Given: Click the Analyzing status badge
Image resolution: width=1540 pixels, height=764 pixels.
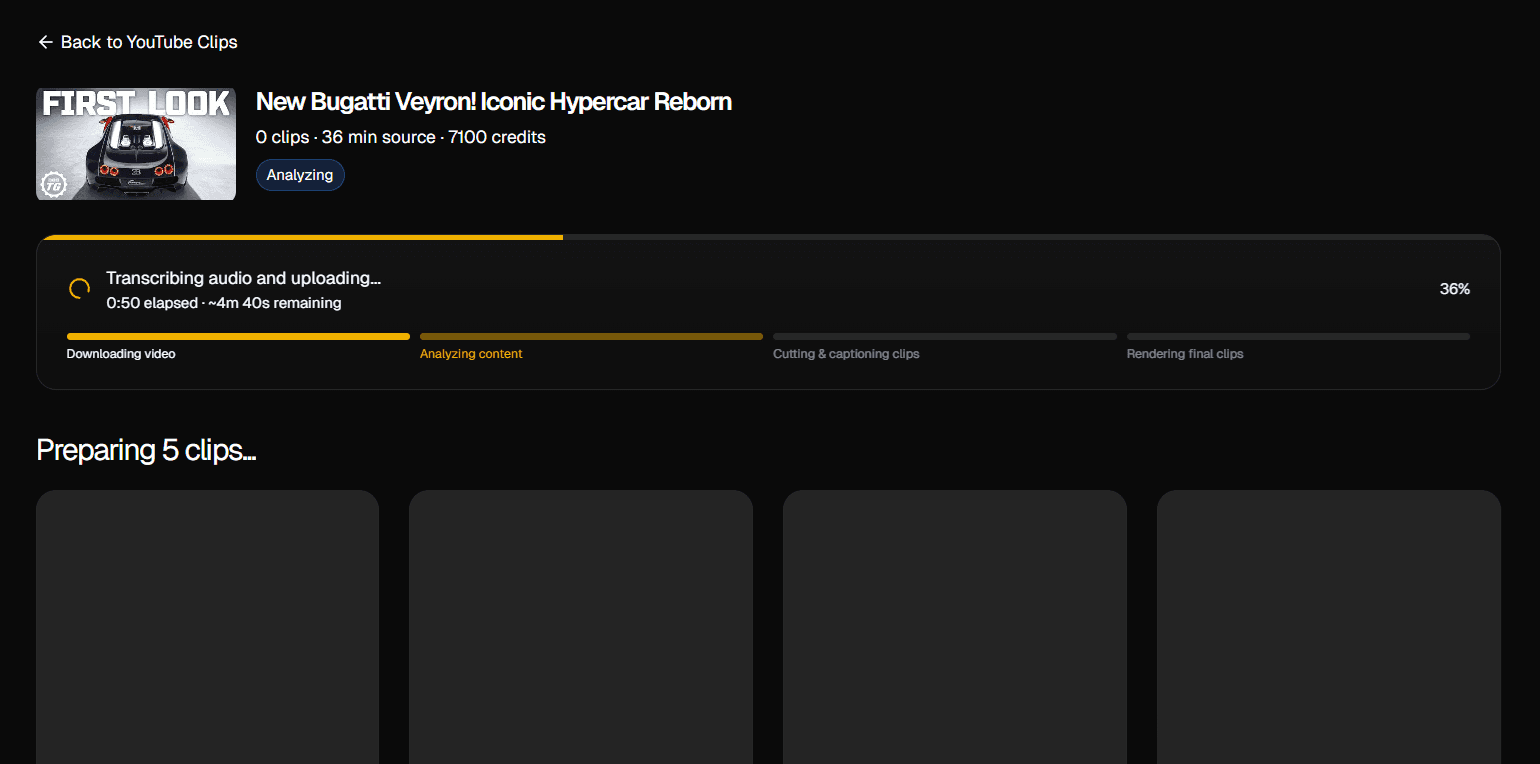Looking at the screenshot, I should pos(300,175).
